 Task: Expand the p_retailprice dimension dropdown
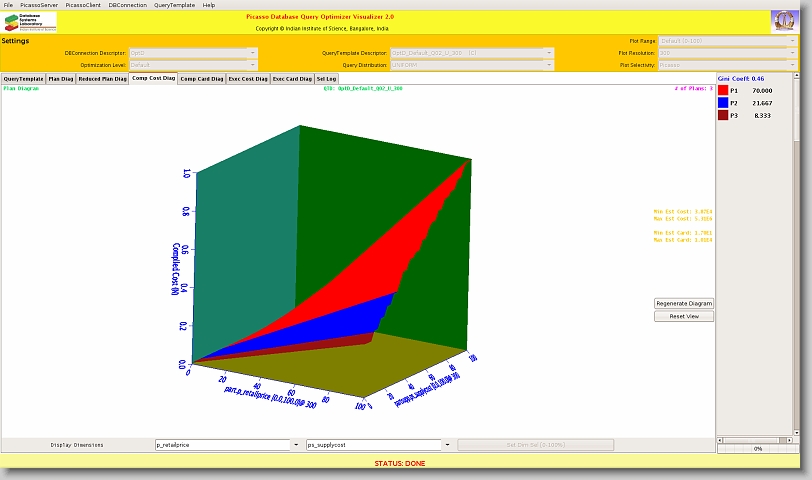tap(295, 445)
